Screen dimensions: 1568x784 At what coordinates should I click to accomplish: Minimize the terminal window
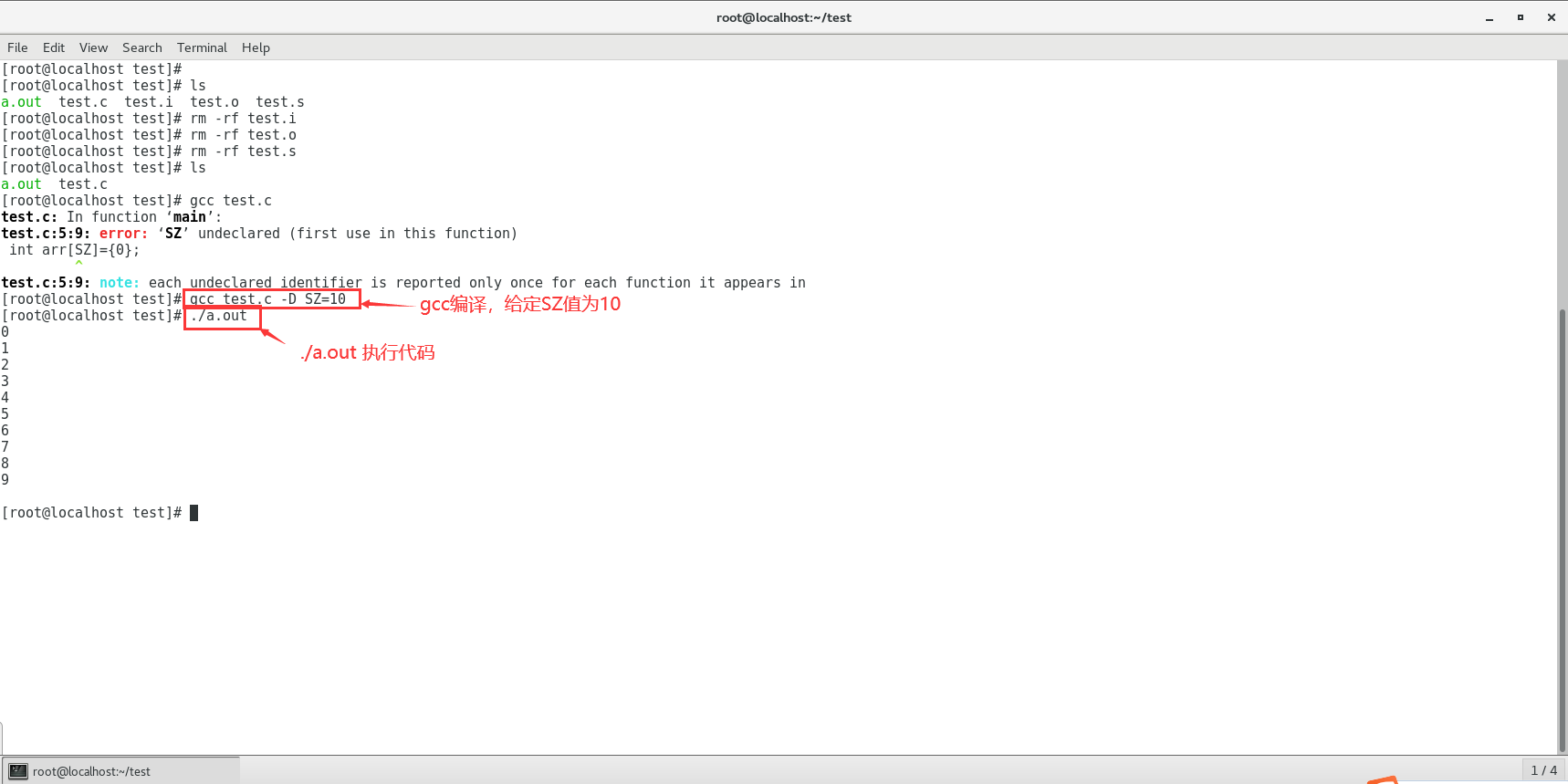click(1490, 17)
